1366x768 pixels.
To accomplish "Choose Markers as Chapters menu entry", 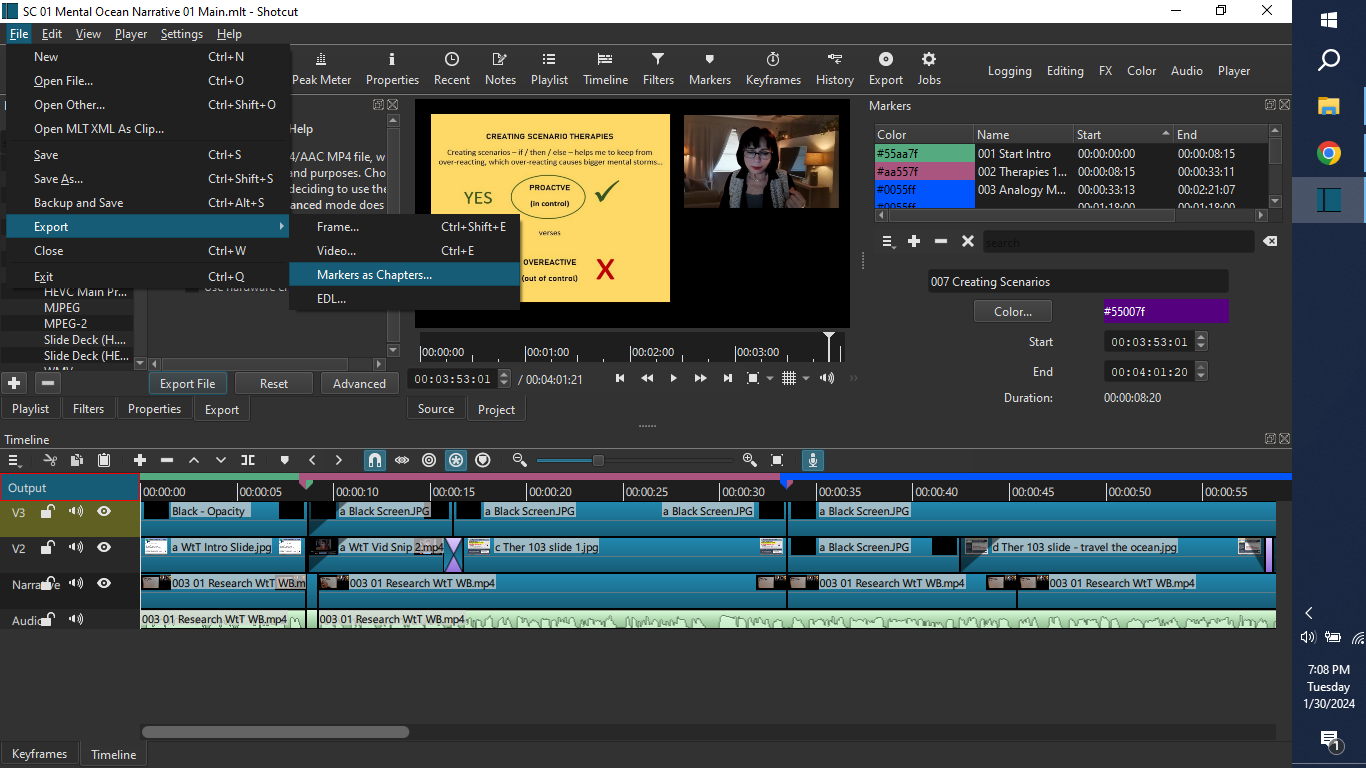I will (374, 275).
